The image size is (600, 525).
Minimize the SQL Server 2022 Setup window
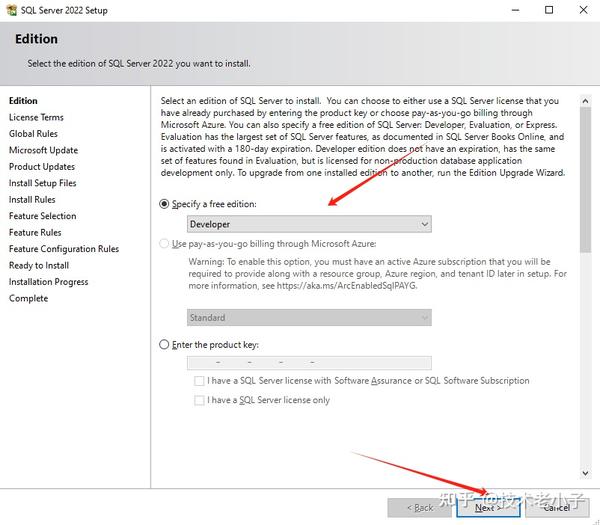515,10
